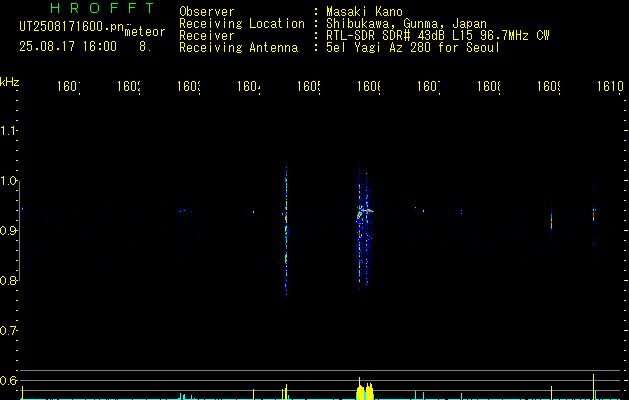The width and height of the screenshot is (629, 400).
Task: Click the Observer label
Action: 207,12
